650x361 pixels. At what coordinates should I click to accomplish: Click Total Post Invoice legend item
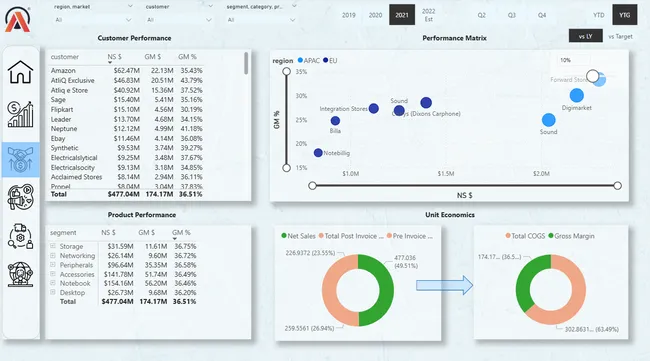tap(351, 236)
